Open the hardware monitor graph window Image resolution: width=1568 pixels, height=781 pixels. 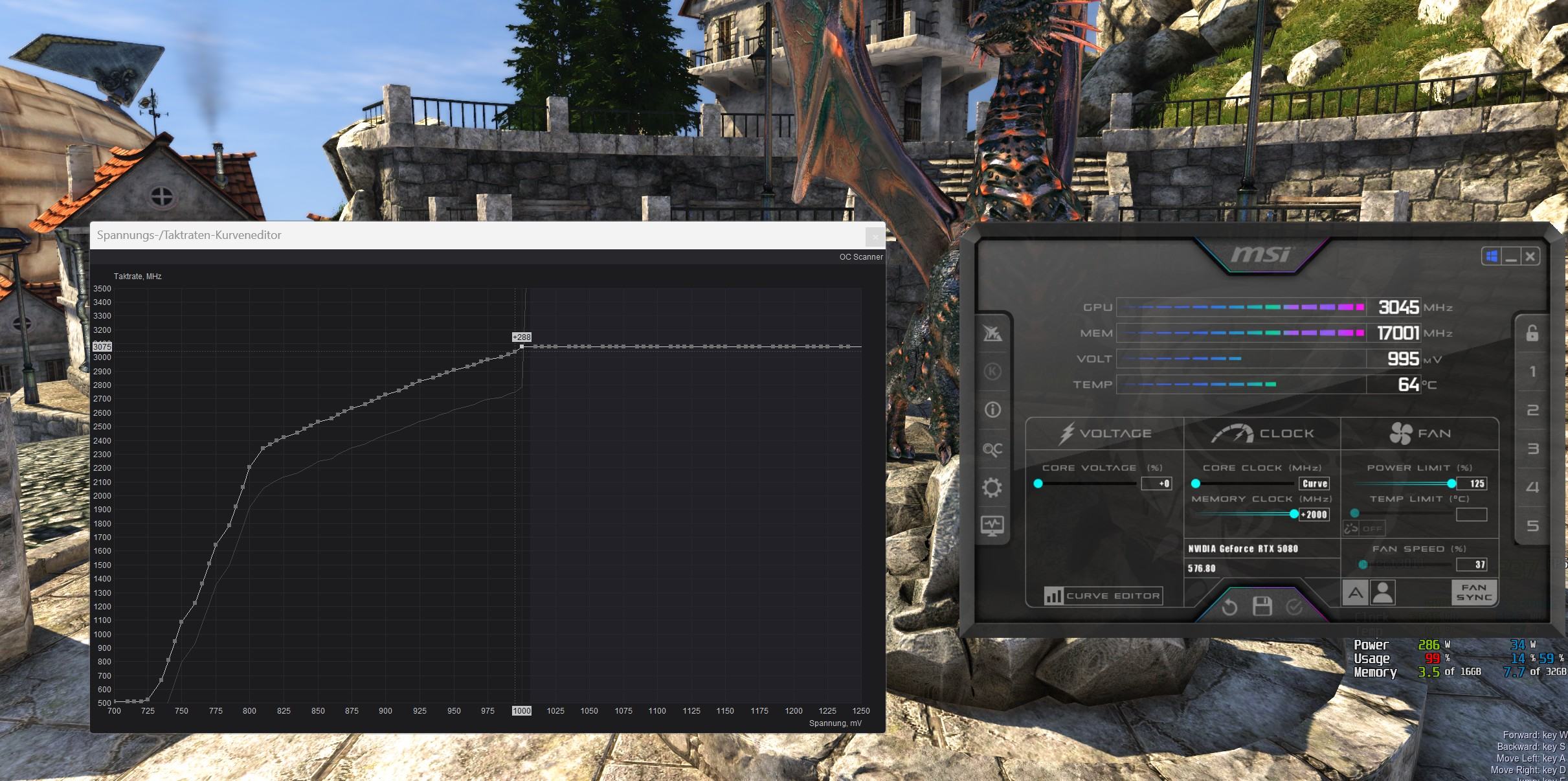tap(992, 525)
